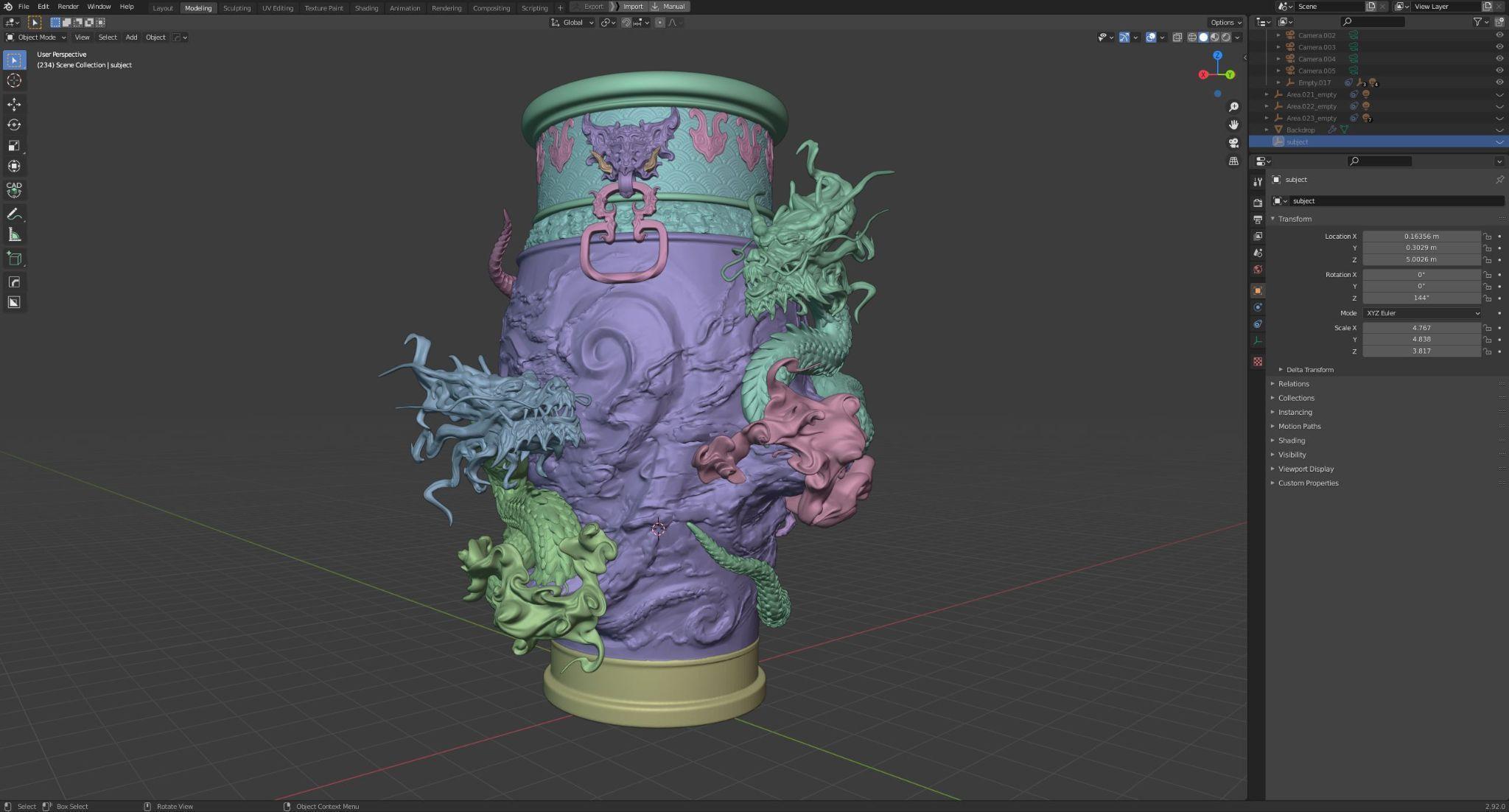Select the Move tool in the toolbar
The image size is (1509, 812).
pyautogui.click(x=14, y=104)
